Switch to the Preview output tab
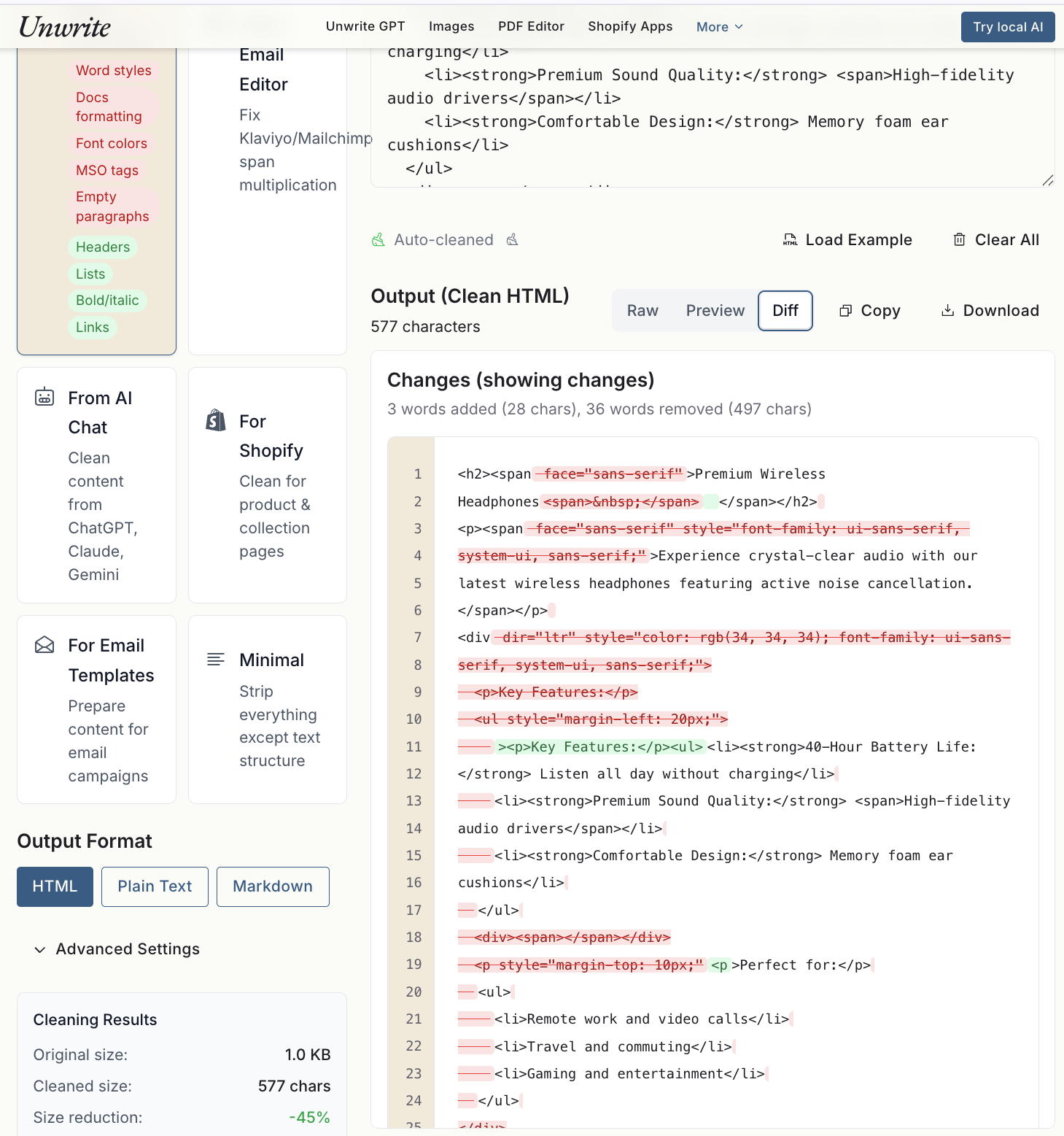The height and width of the screenshot is (1136, 1064). [x=715, y=310]
